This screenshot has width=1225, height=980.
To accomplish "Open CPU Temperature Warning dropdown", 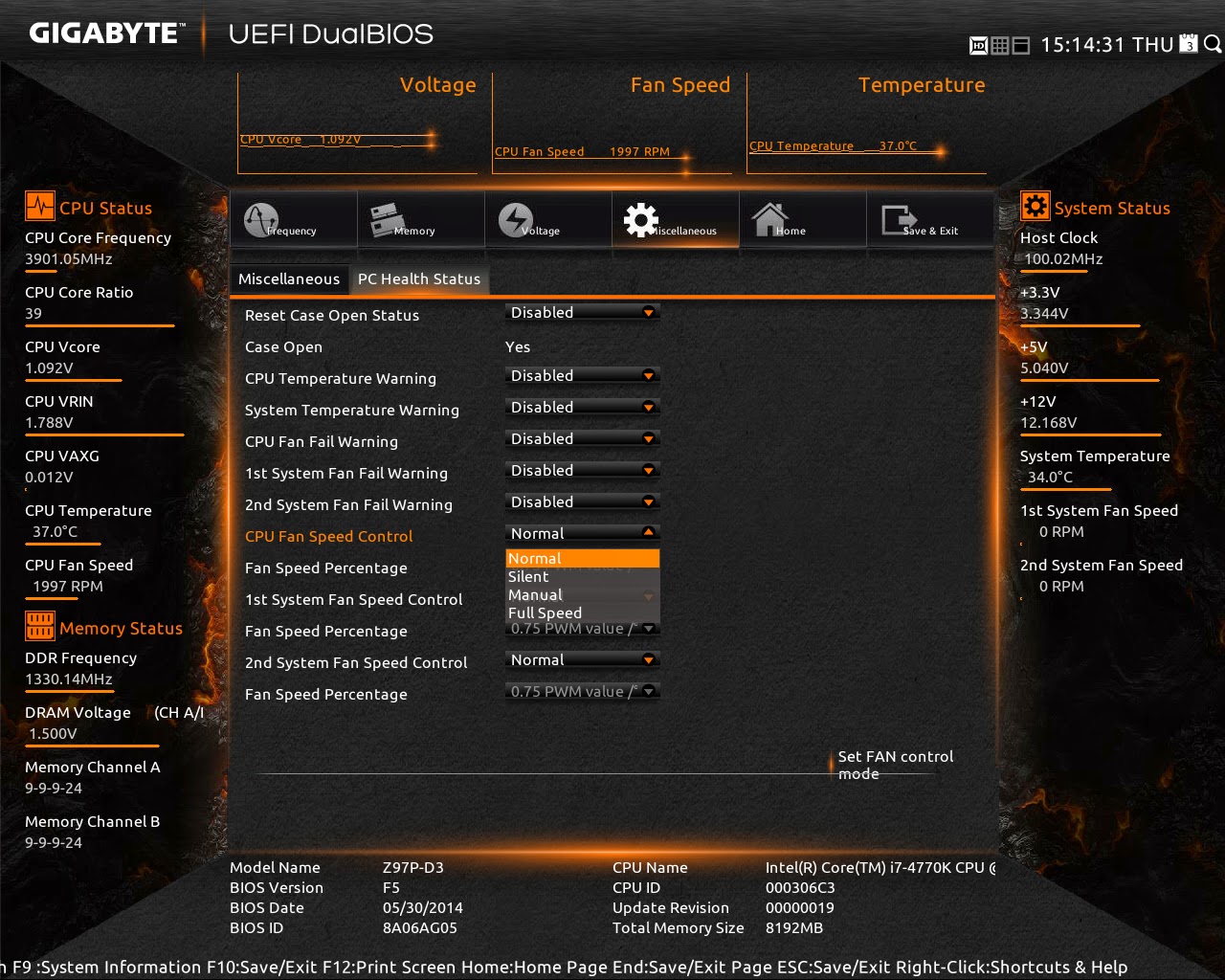I will click(x=582, y=376).
